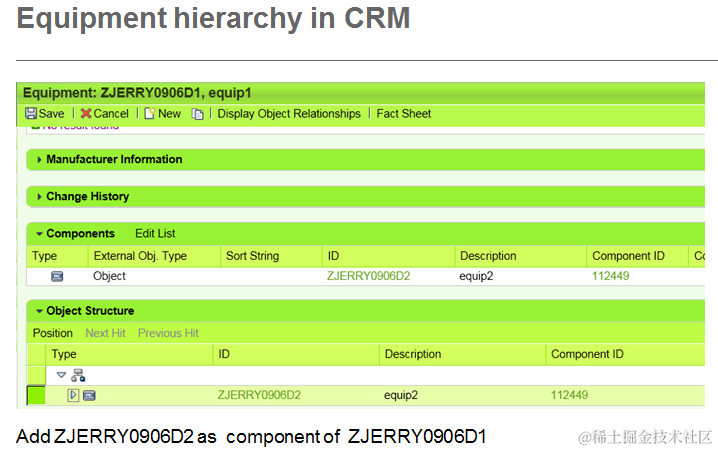Select the ZJERRY0906D2 row selector in Object Structure

(x=36, y=395)
